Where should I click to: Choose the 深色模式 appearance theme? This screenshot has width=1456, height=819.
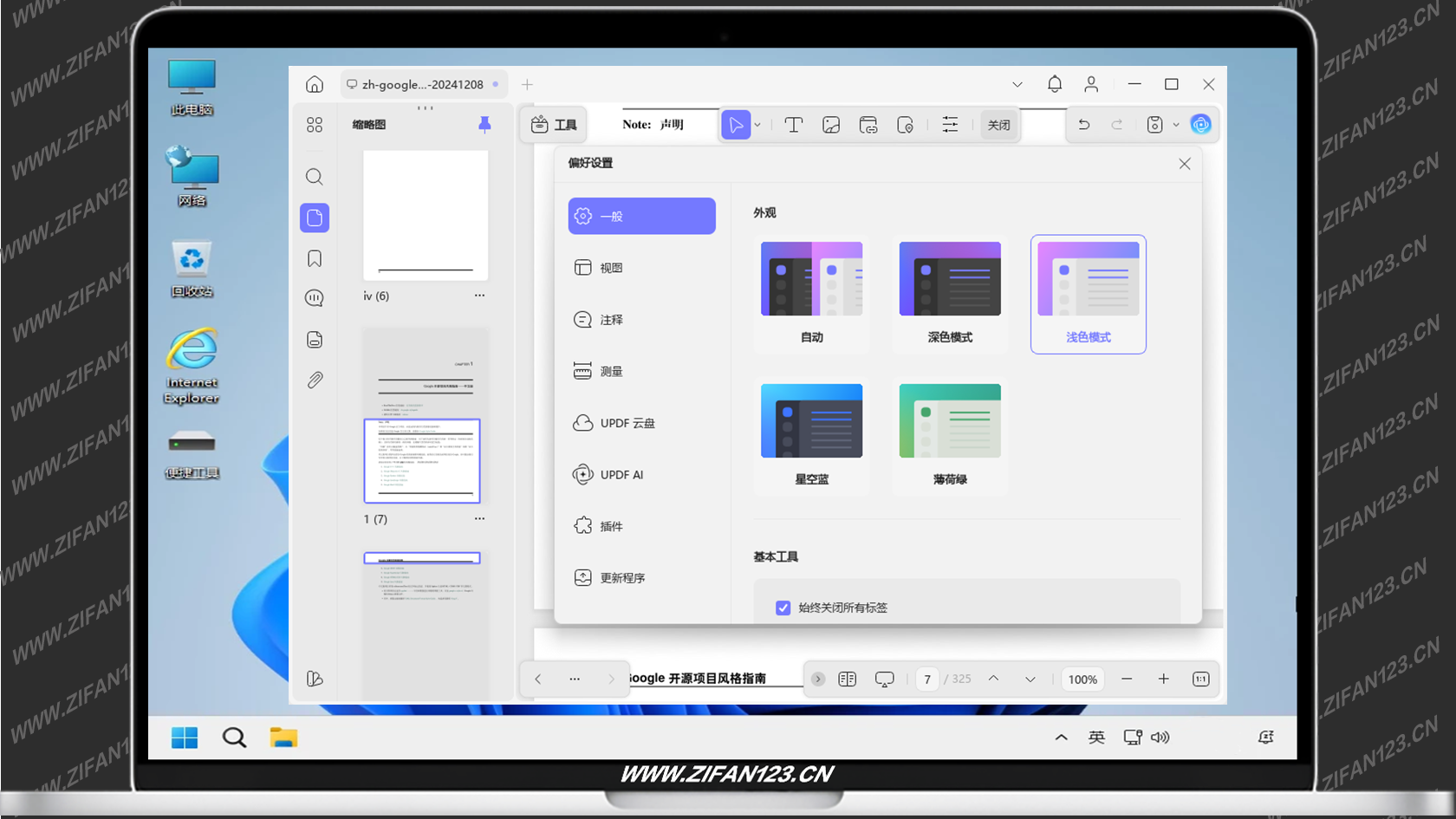(x=950, y=293)
